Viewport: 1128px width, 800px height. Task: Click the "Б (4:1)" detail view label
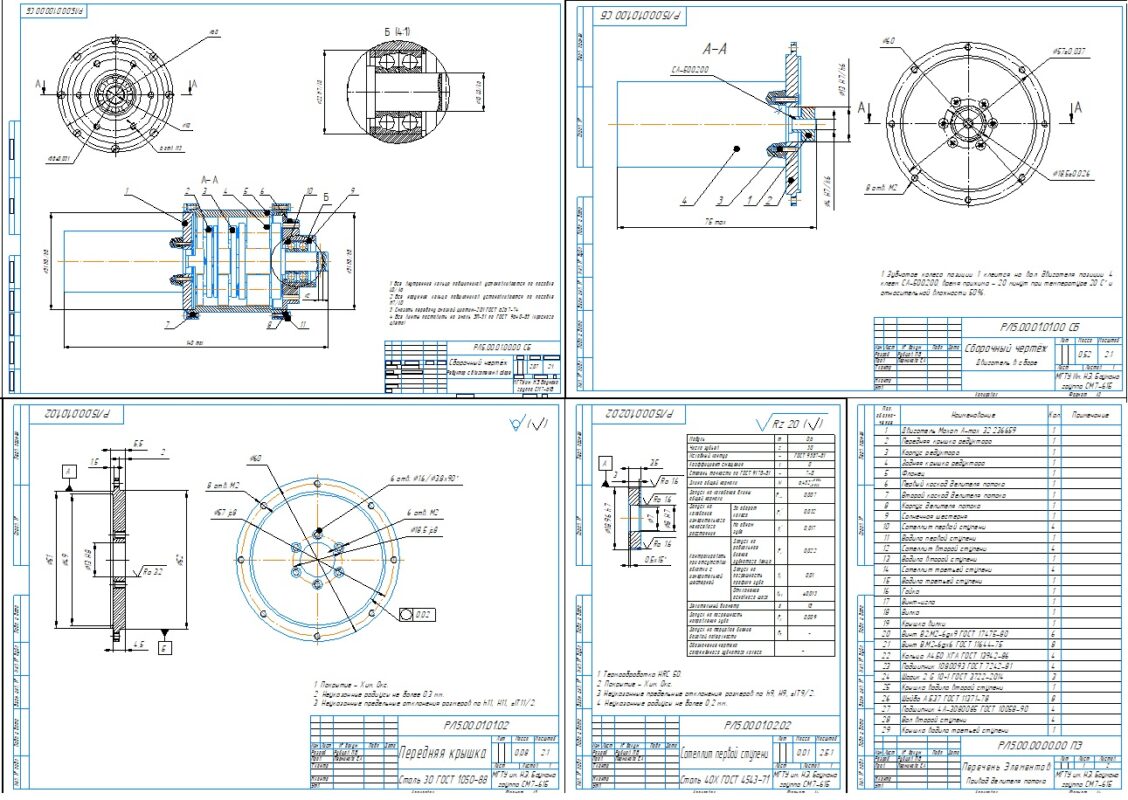(x=396, y=32)
